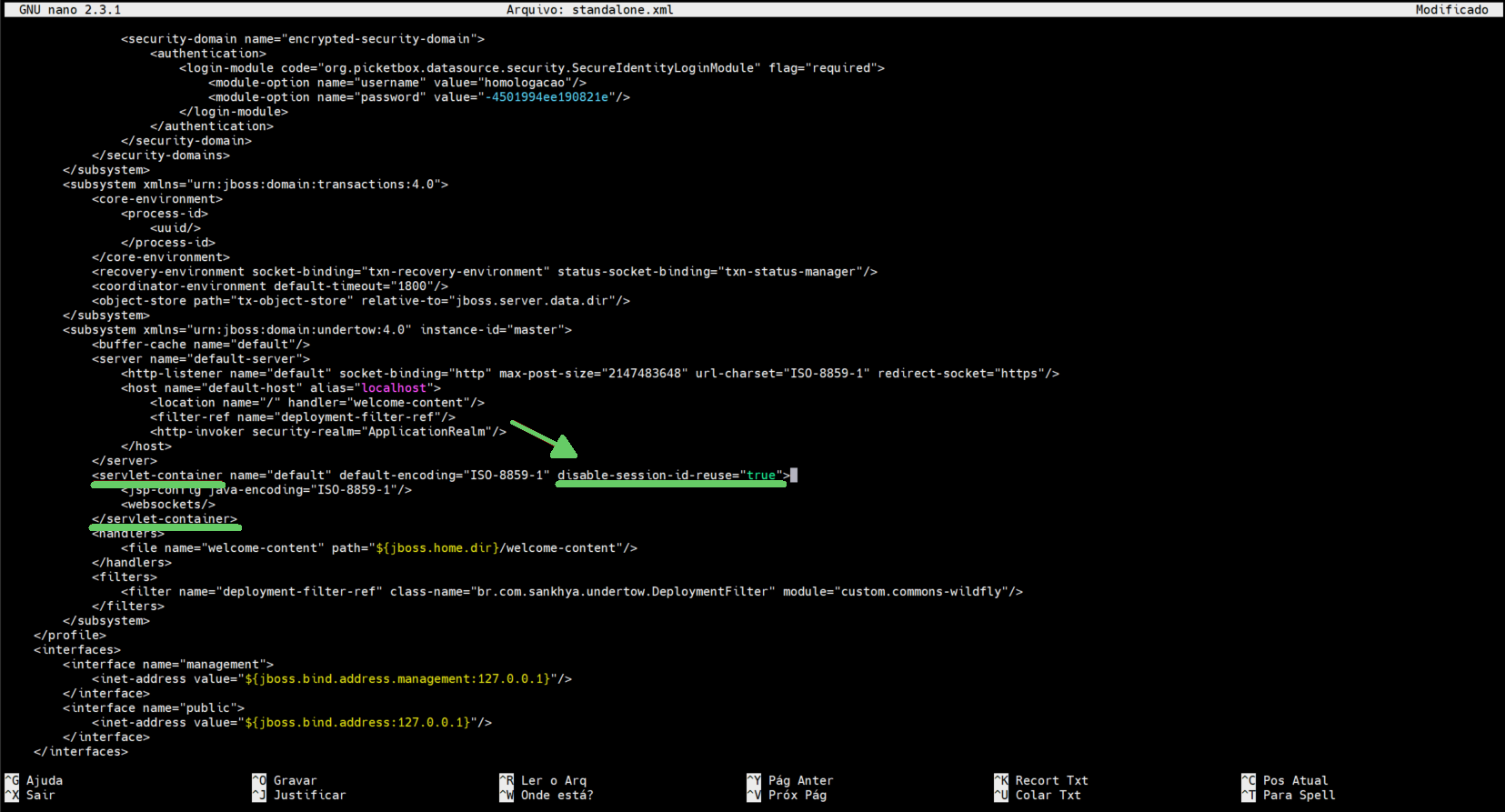Click the txn-status-manager value
Screen dimensions: 1505x812
(790, 272)
